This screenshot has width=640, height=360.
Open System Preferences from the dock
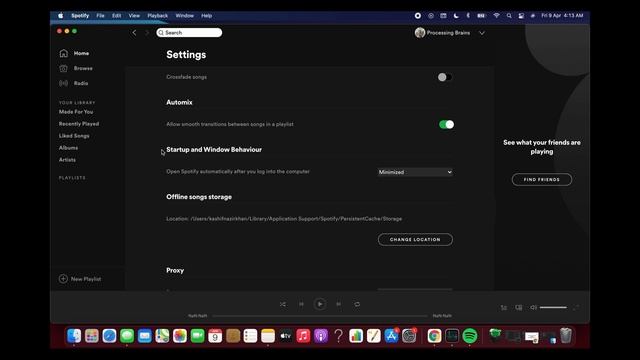[409, 336]
